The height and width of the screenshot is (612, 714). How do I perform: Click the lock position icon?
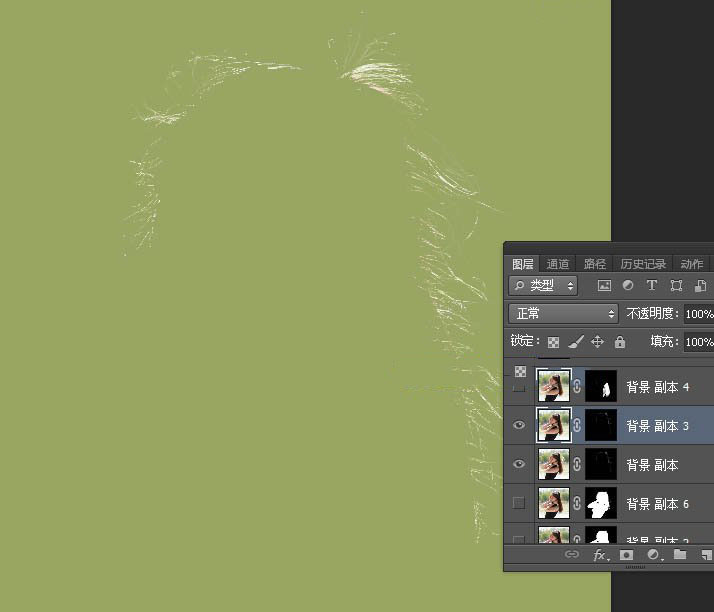point(597,342)
